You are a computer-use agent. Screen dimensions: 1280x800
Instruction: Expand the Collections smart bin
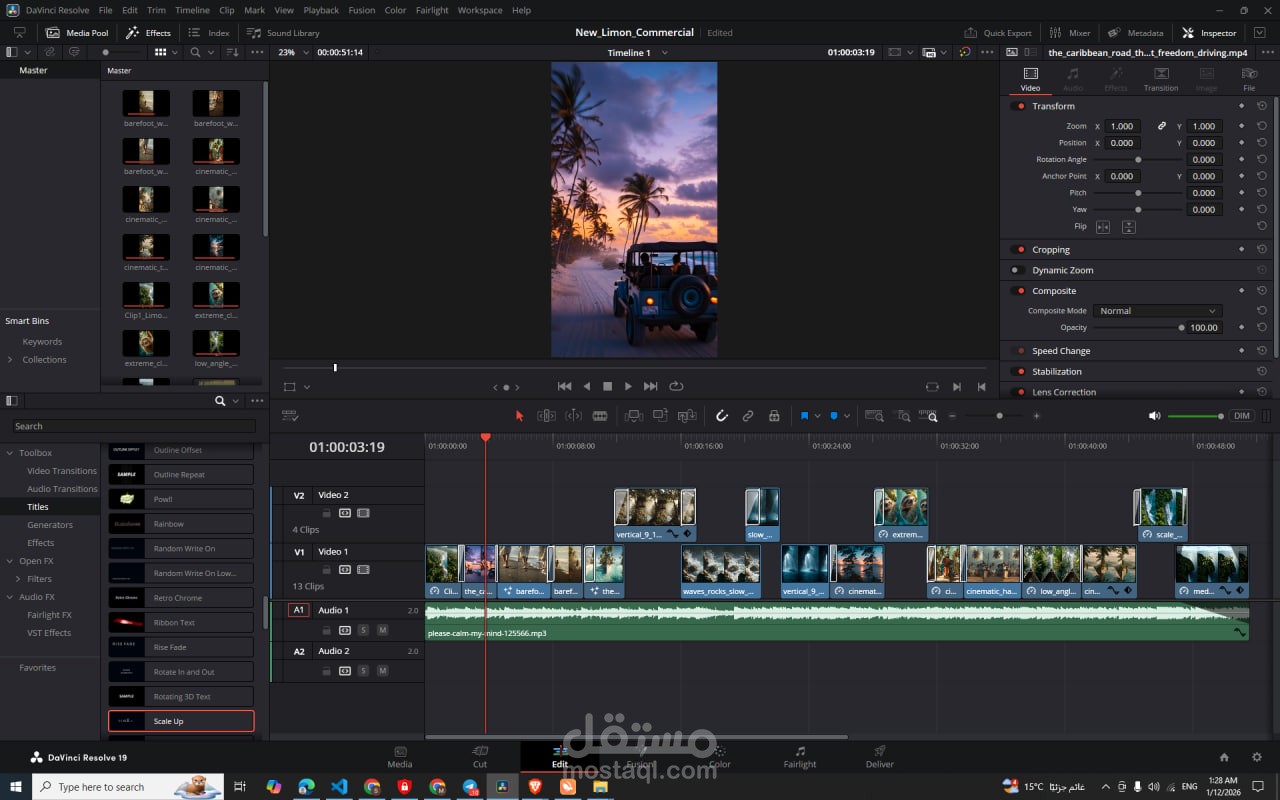10,360
